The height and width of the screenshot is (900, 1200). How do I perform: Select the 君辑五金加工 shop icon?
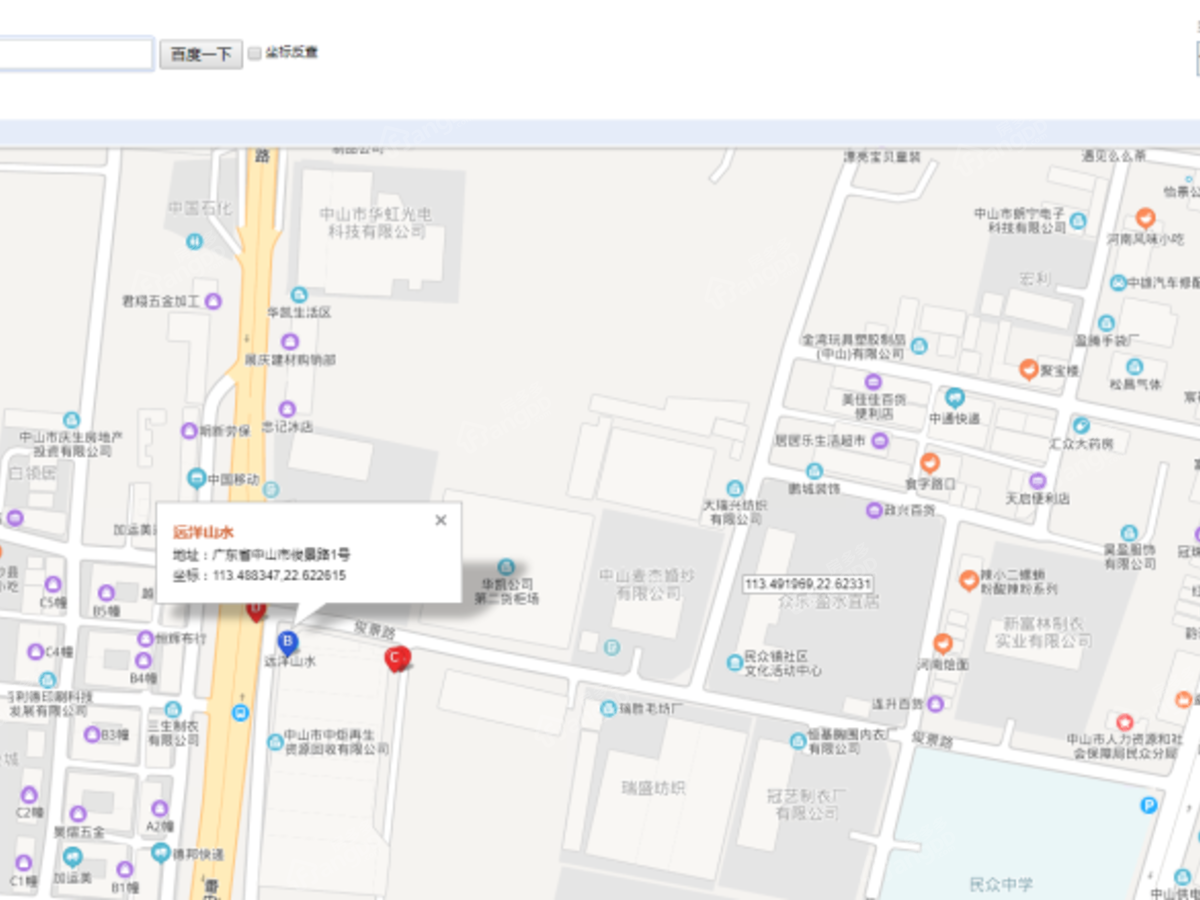213,300
